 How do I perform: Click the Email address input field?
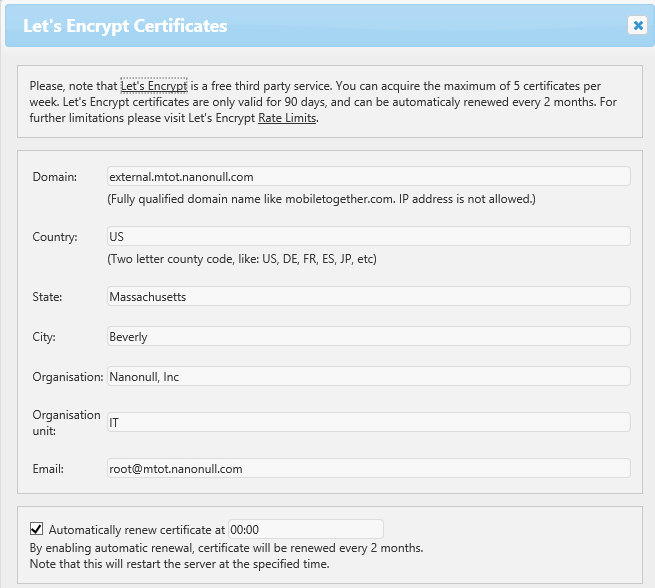pos(369,468)
